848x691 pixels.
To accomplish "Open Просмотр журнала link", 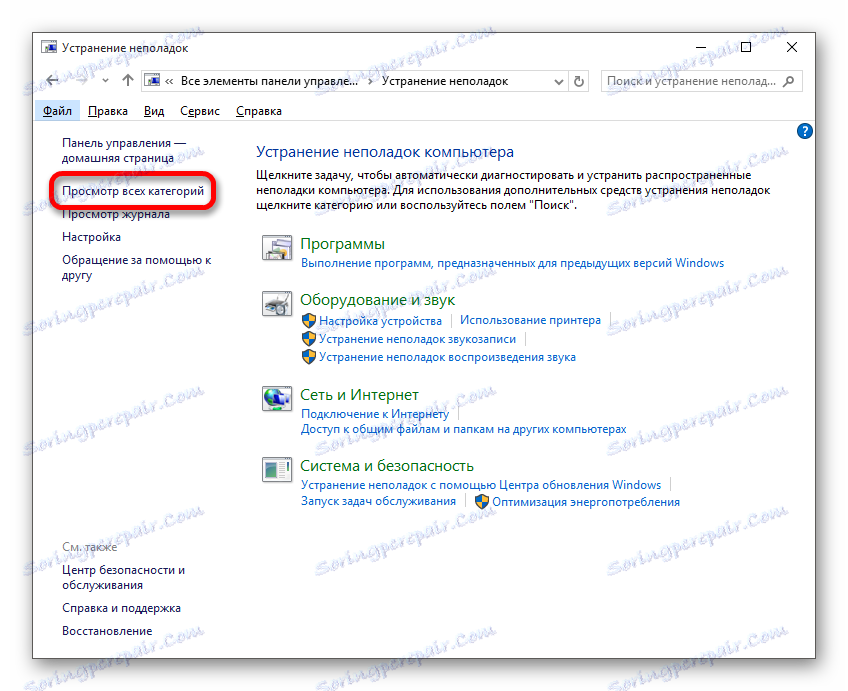I will pos(116,214).
